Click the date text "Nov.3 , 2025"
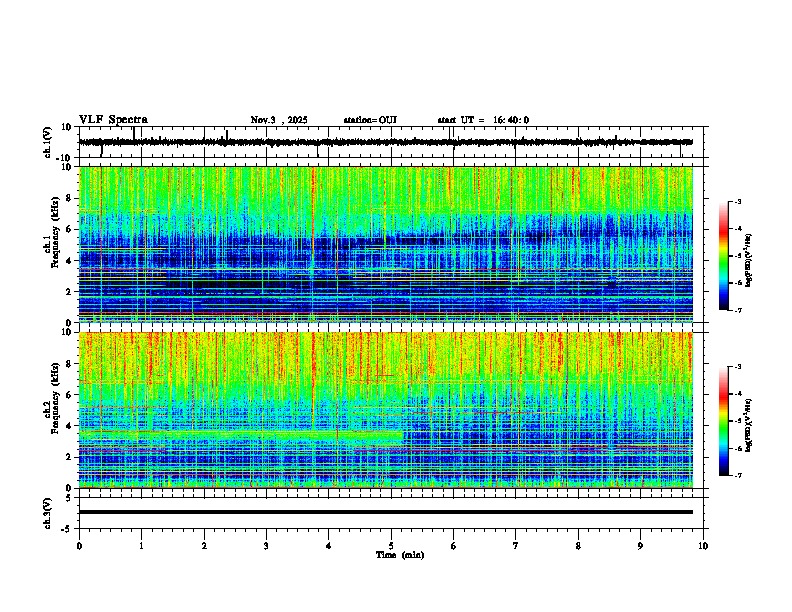 pyautogui.click(x=279, y=120)
